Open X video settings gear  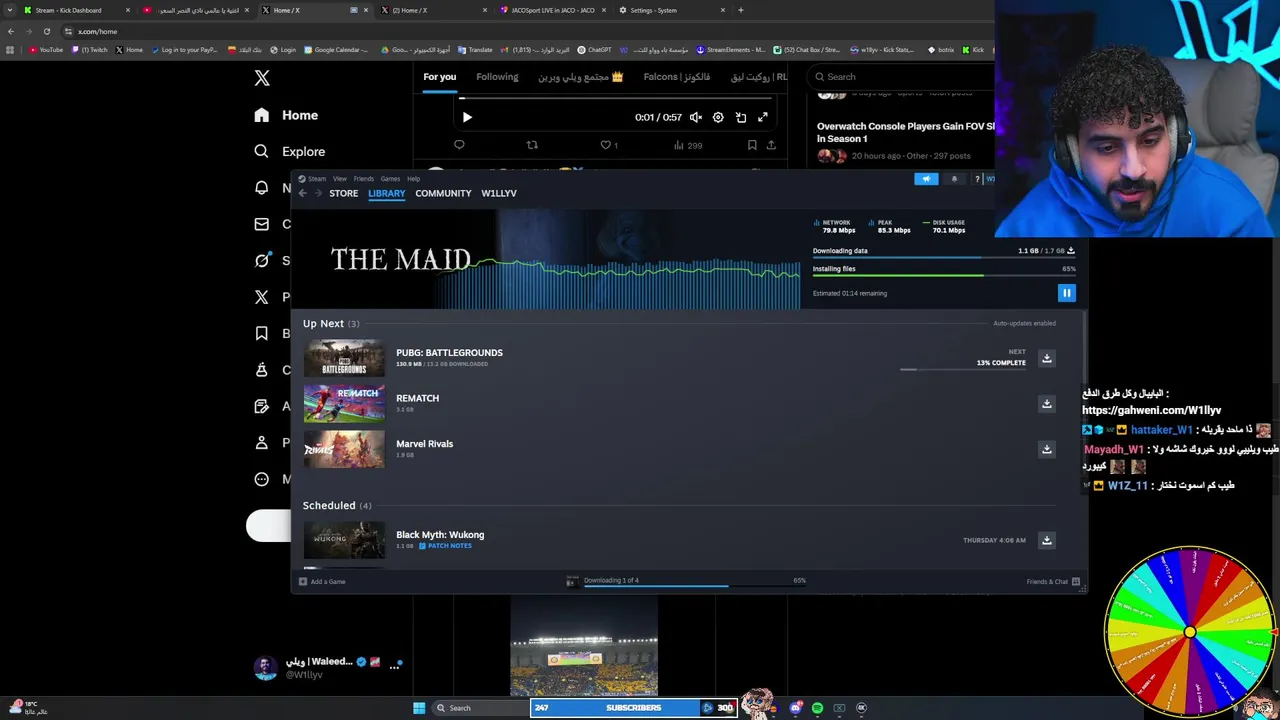pyautogui.click(x=718, y=117)
